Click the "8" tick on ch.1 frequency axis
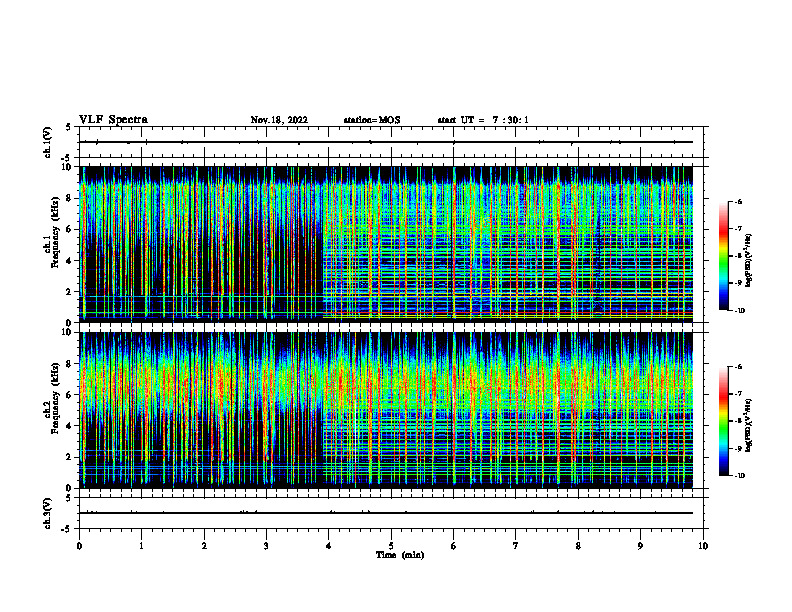This screenshot has width=792, height=612. pyautogui.click(x=70, y=198)
